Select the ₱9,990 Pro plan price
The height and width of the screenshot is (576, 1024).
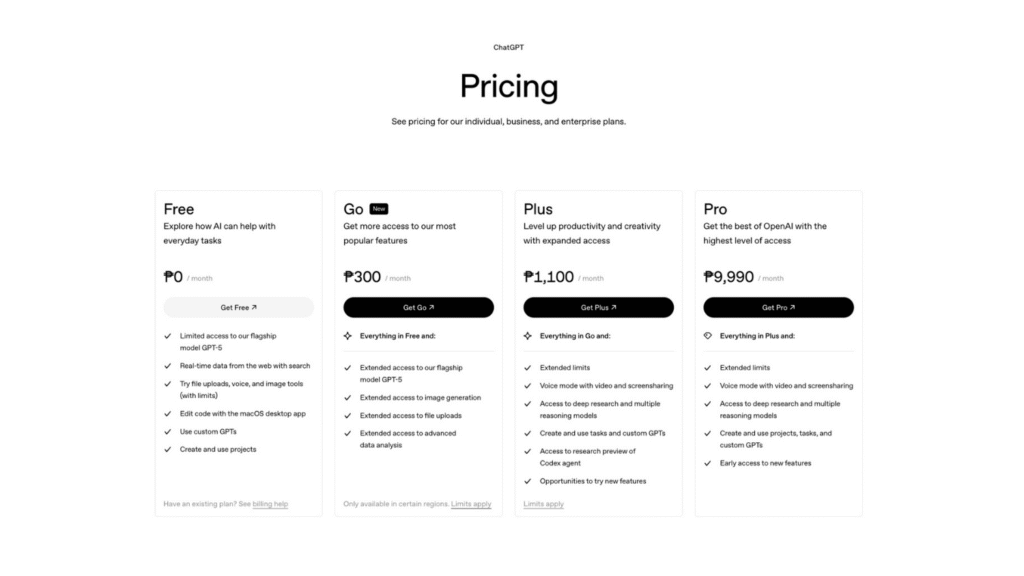[x=729, y=277]
